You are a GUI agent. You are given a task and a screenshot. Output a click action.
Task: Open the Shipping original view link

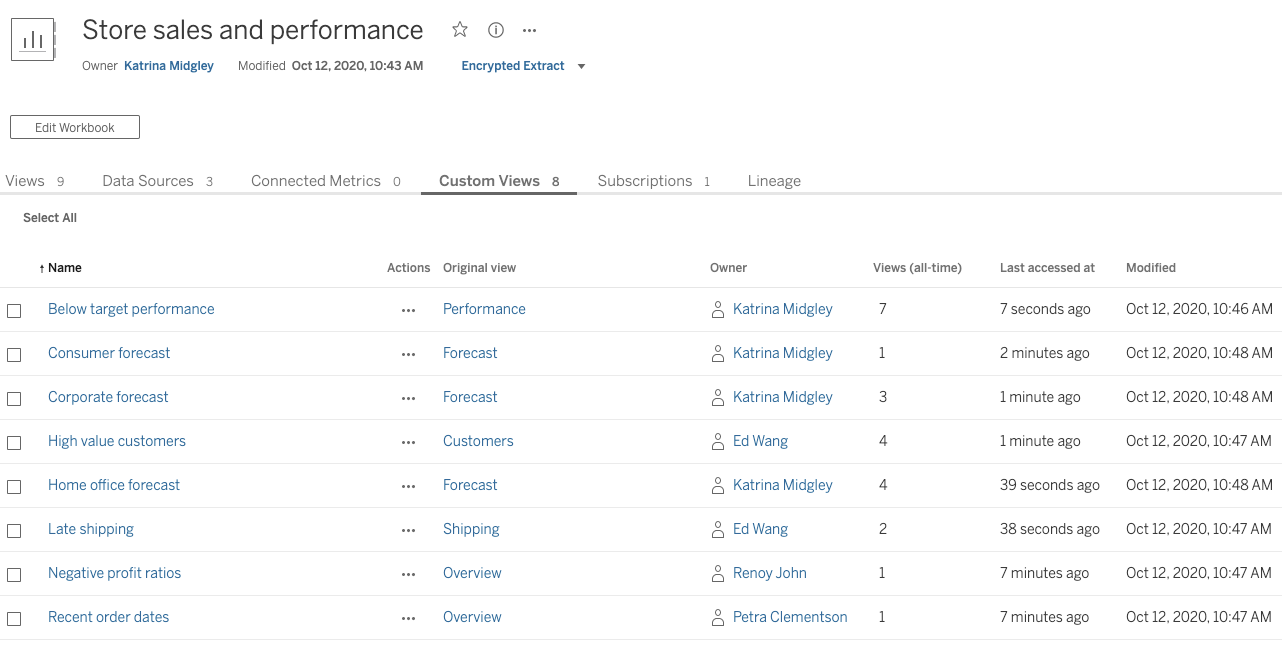pos(471,529)
